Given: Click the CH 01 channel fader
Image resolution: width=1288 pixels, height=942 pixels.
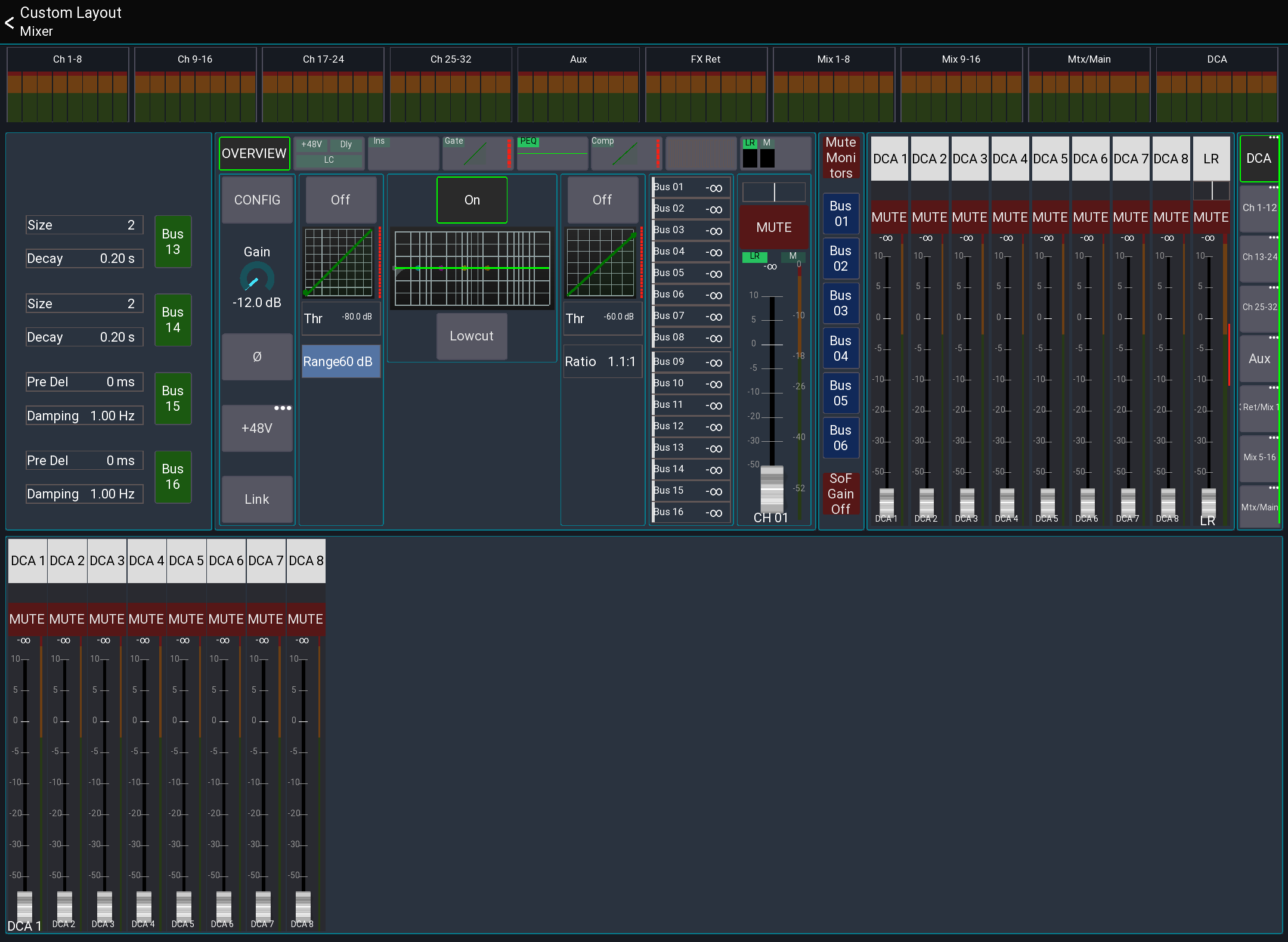Looking at the screenshot, I should tap(771, 489).
